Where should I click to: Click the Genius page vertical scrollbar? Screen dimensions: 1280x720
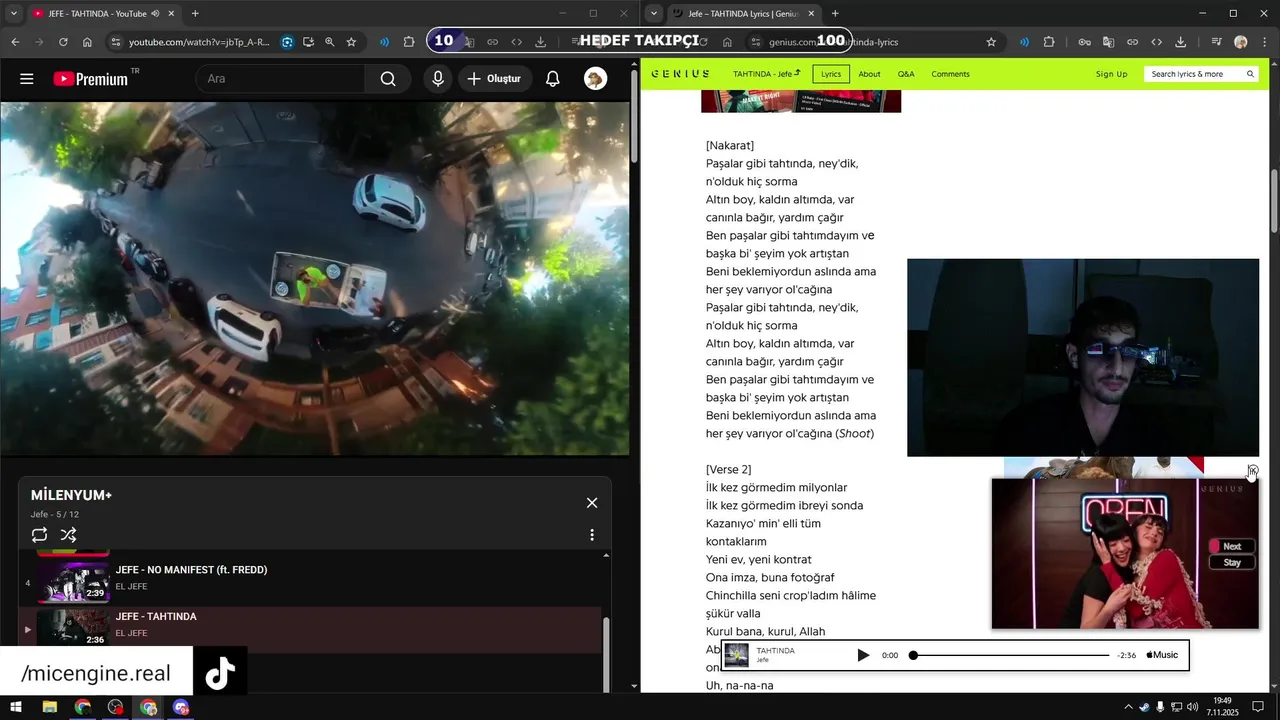pos(1274,200)
